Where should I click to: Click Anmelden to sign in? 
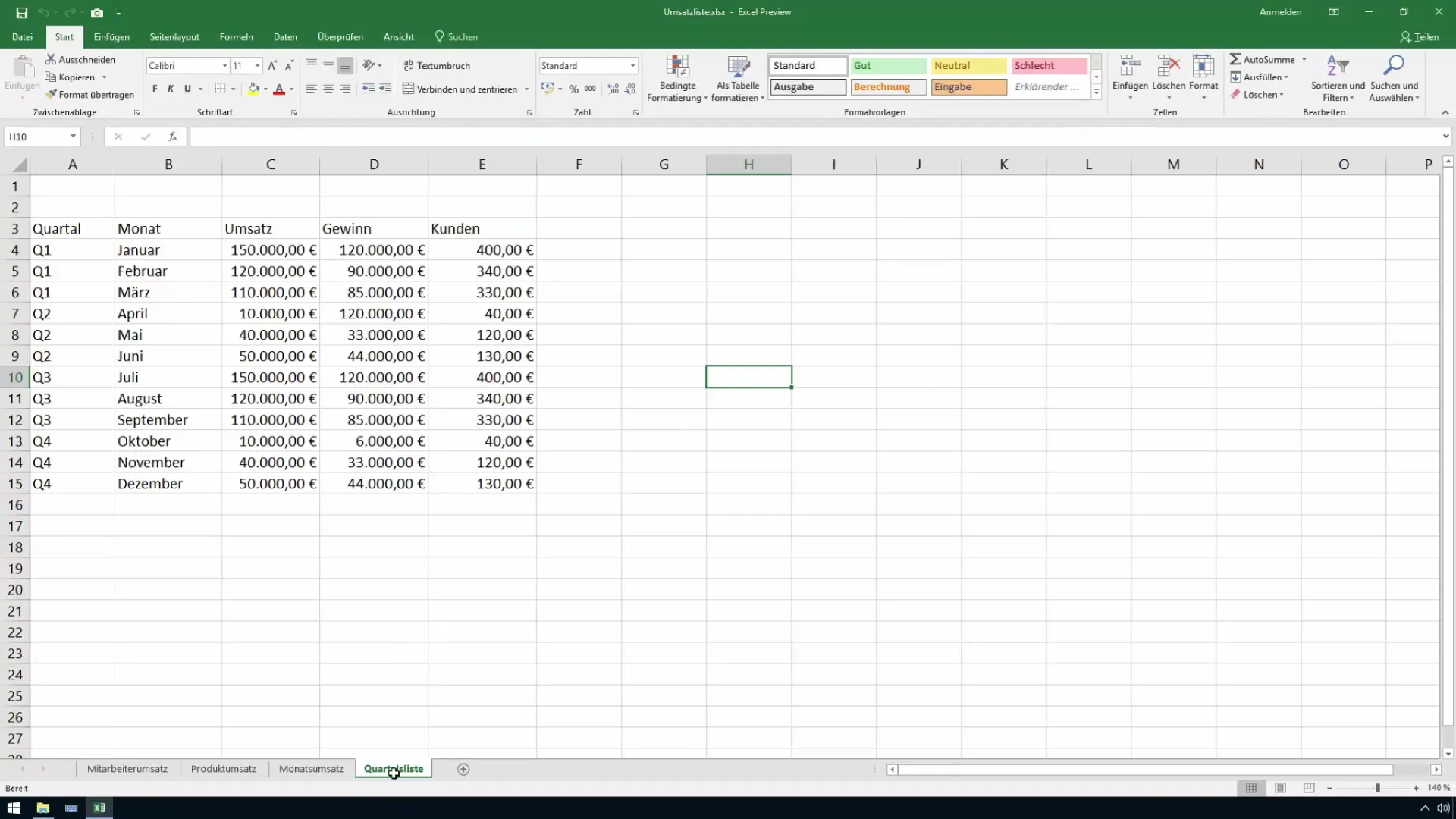pyautogui.click(x=1280, y=12)
